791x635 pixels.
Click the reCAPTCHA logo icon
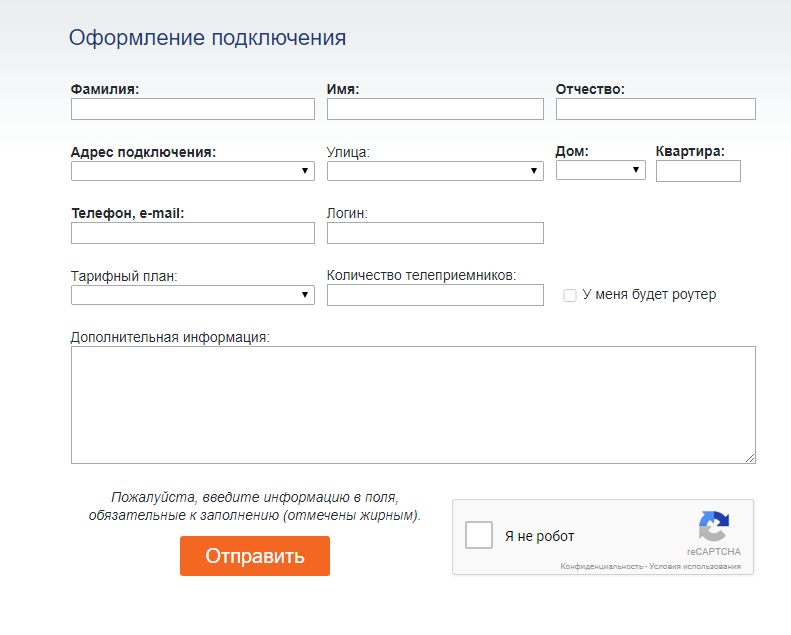point(714,526)
